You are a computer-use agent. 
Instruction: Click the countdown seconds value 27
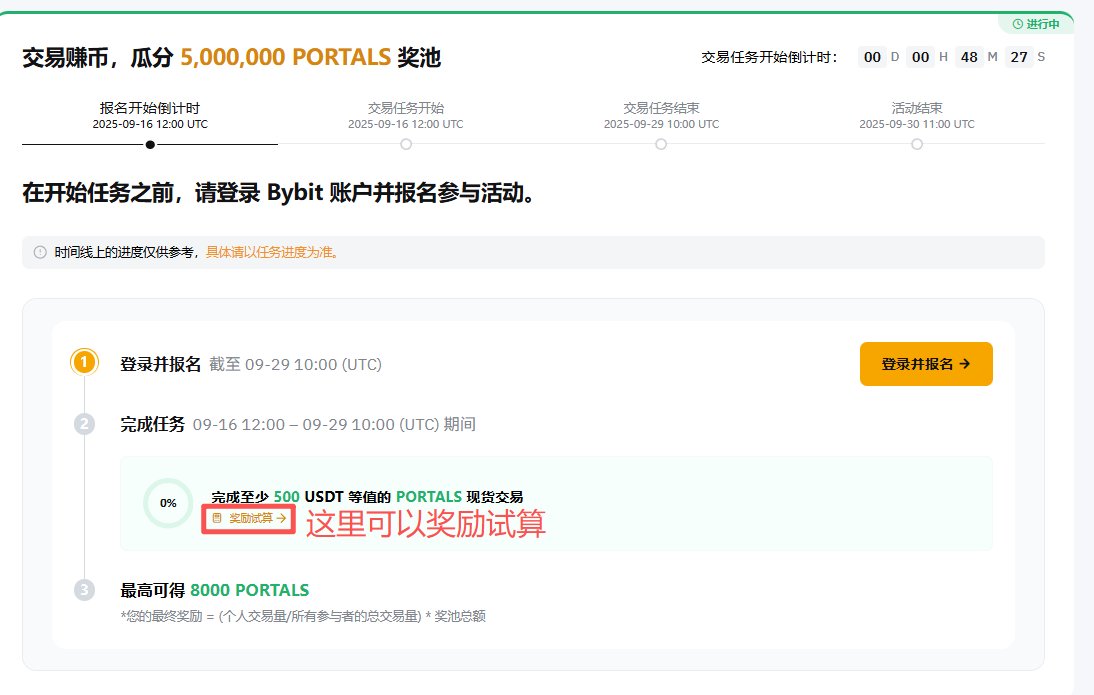click(1019, 57)
